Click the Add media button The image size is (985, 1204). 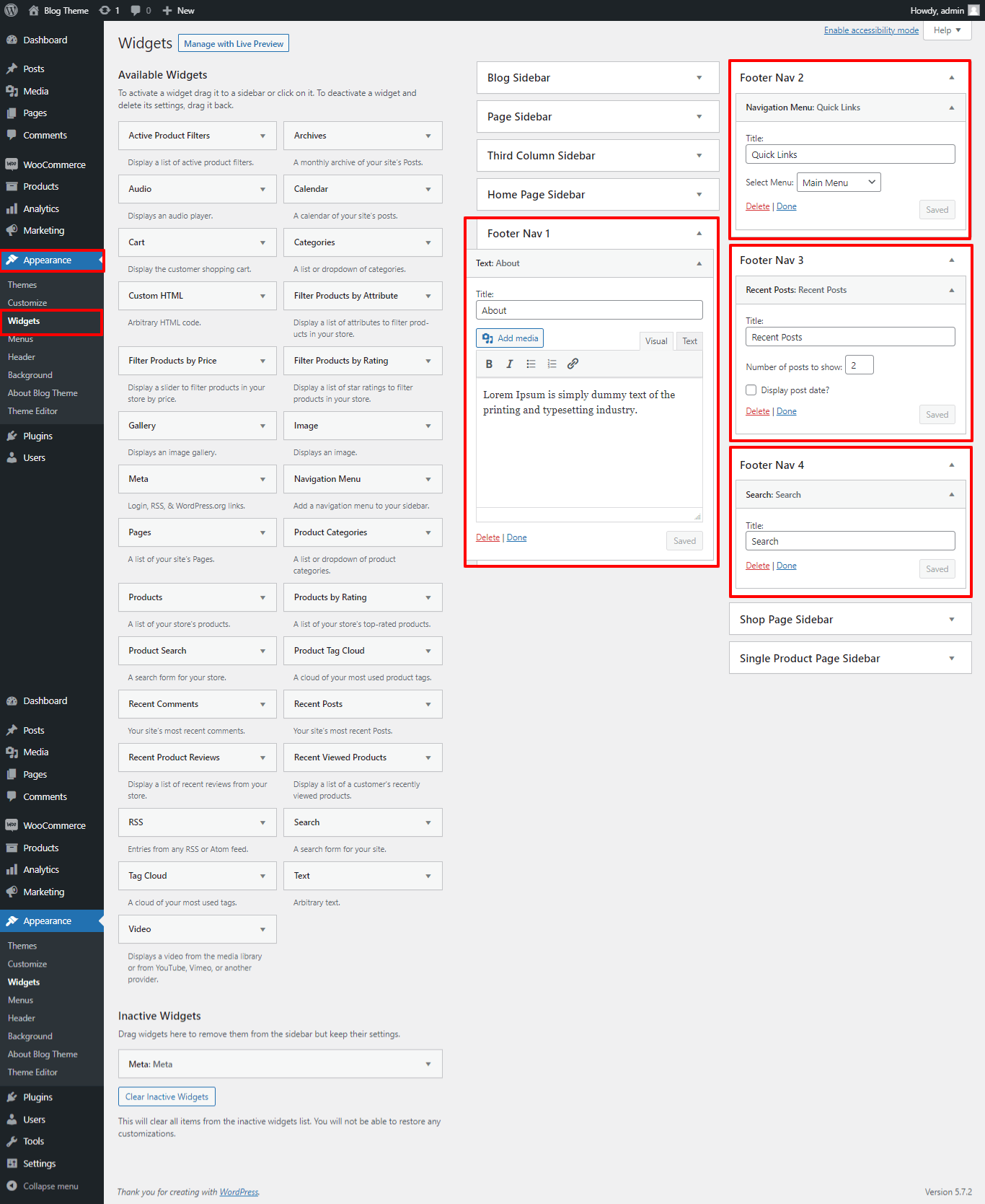[x=510, y=338]
